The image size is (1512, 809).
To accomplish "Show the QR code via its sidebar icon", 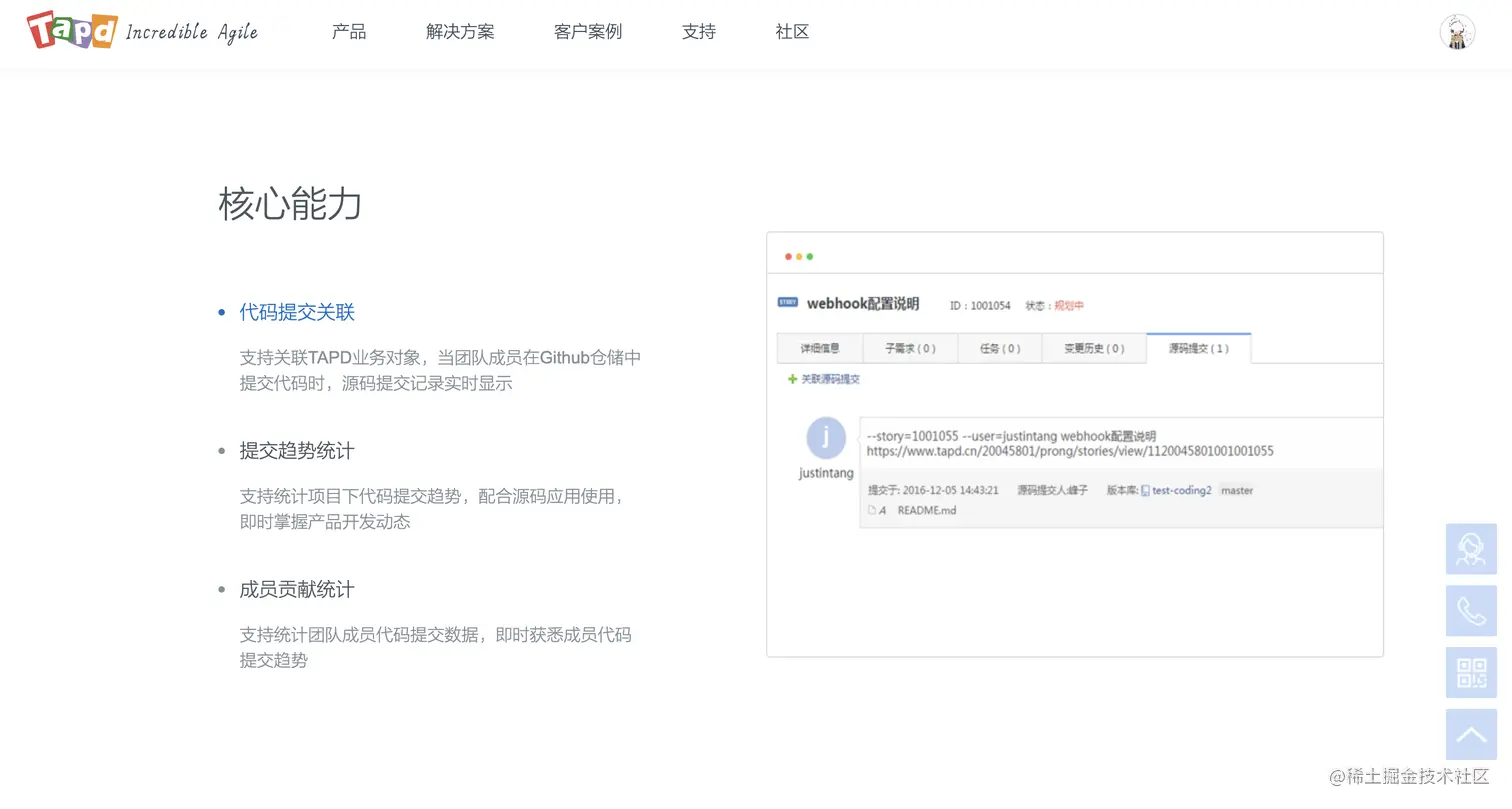I will pyautogui.click(x=1470, y=673).
